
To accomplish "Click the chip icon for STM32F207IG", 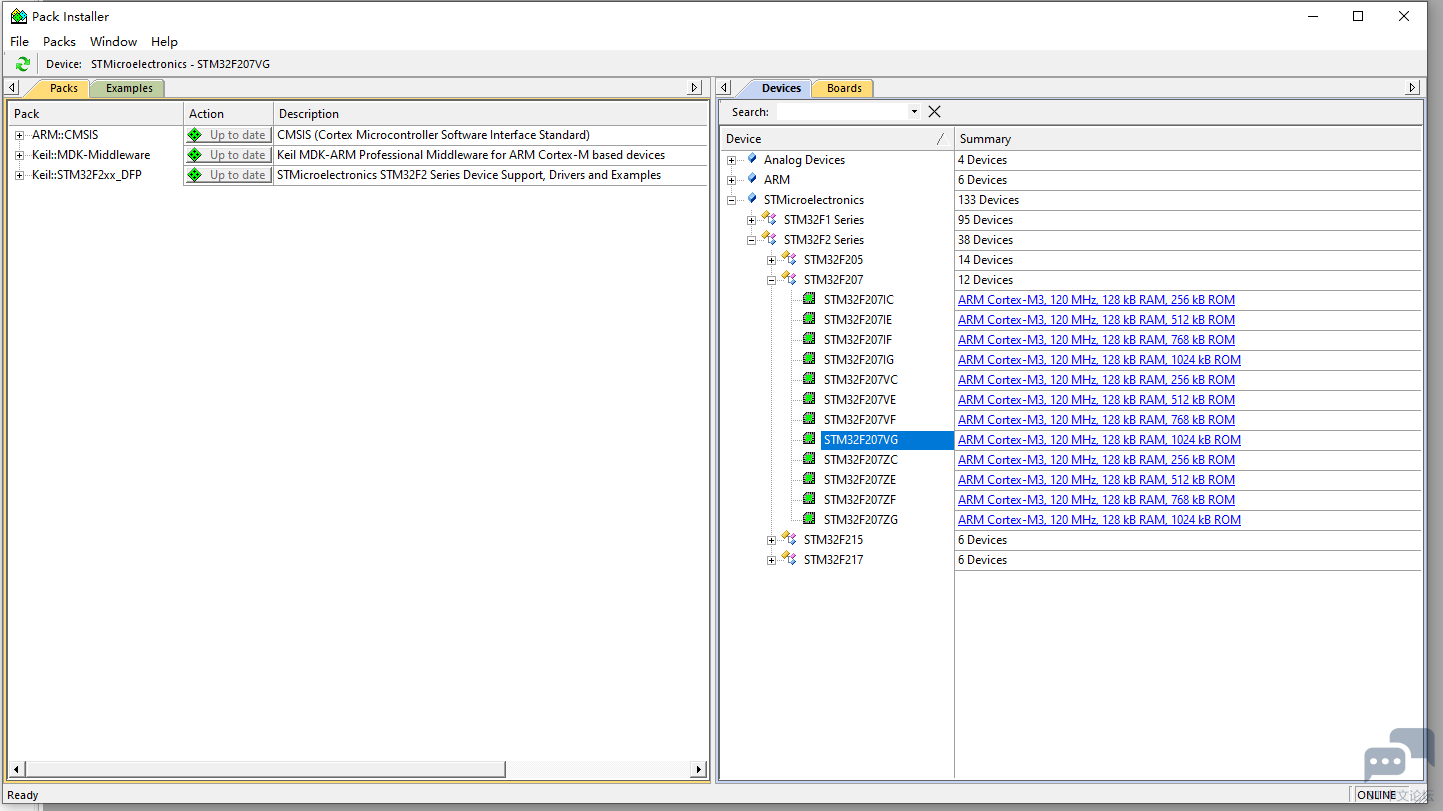I will tap(809, 359).
